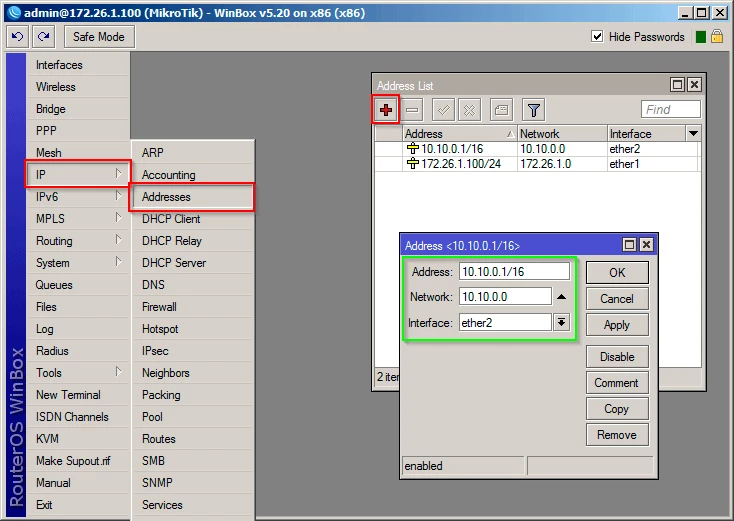Click the Undo arrow in main toolbar
This screenshot has width=734, height=521.
click(x=18, y=37)
